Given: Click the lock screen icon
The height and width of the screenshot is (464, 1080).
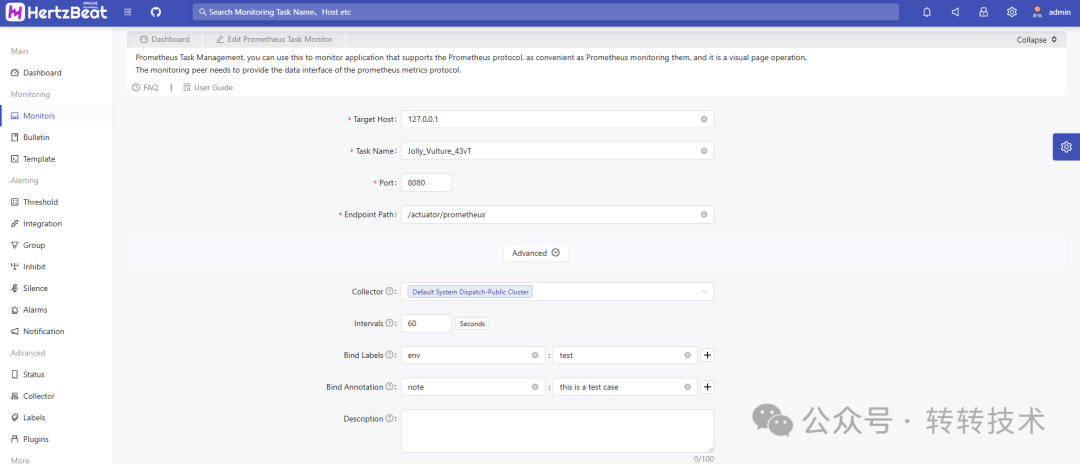Looking at the screenshot, I should click(x=984, y=12).
